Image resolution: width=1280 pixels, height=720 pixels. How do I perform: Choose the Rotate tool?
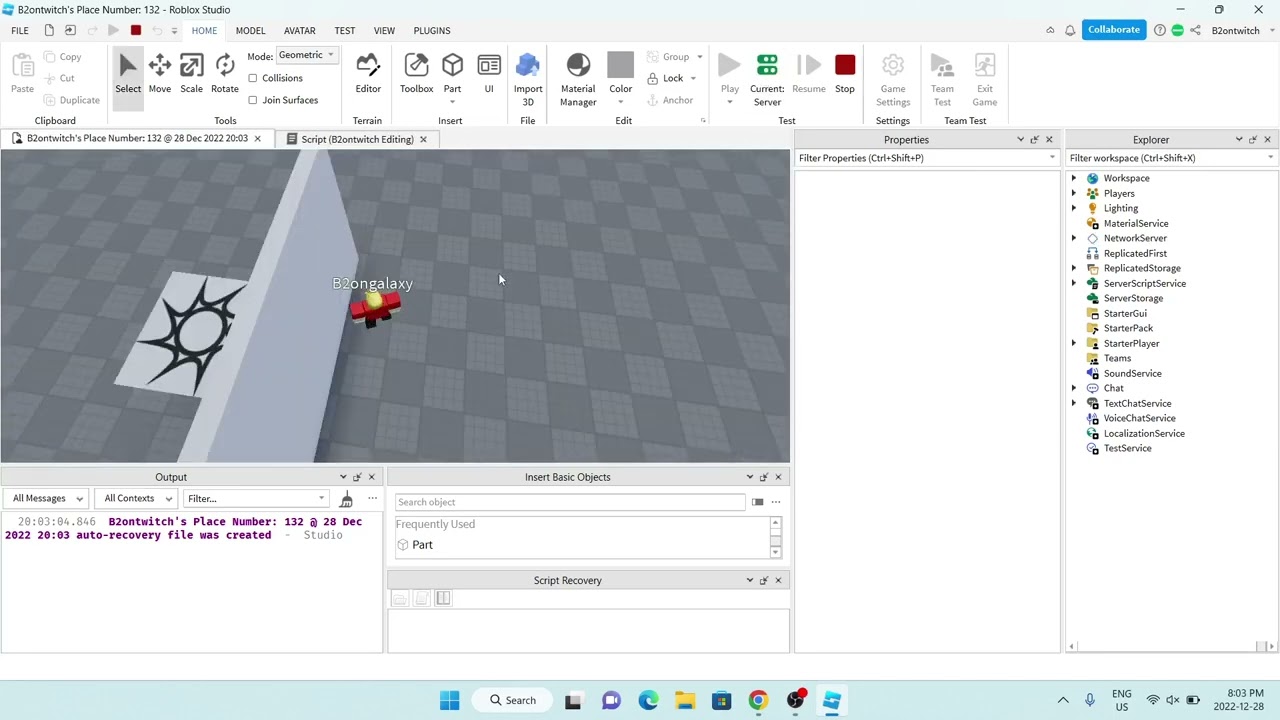[x=225, y=75]
